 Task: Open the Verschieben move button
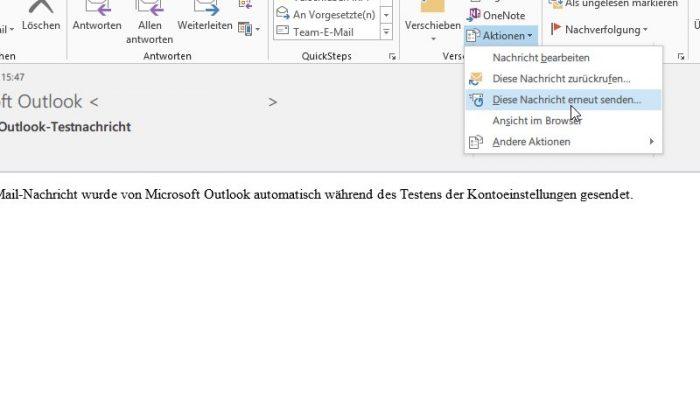[433, 21]
